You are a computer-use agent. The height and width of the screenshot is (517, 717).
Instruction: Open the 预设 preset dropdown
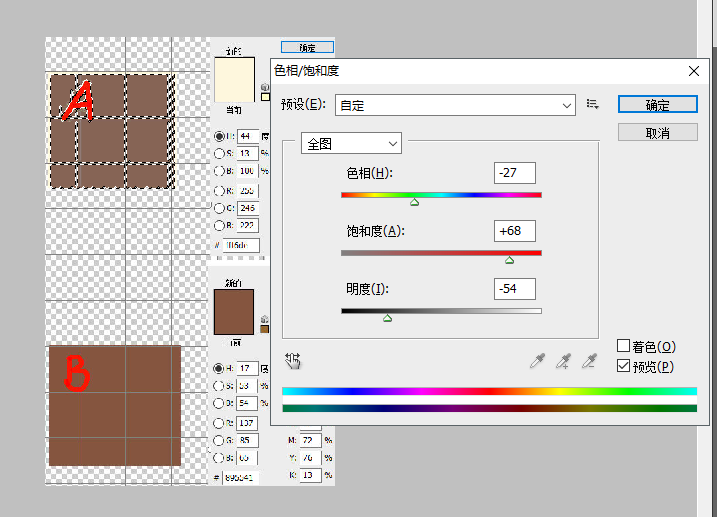(x=455, y=105)
